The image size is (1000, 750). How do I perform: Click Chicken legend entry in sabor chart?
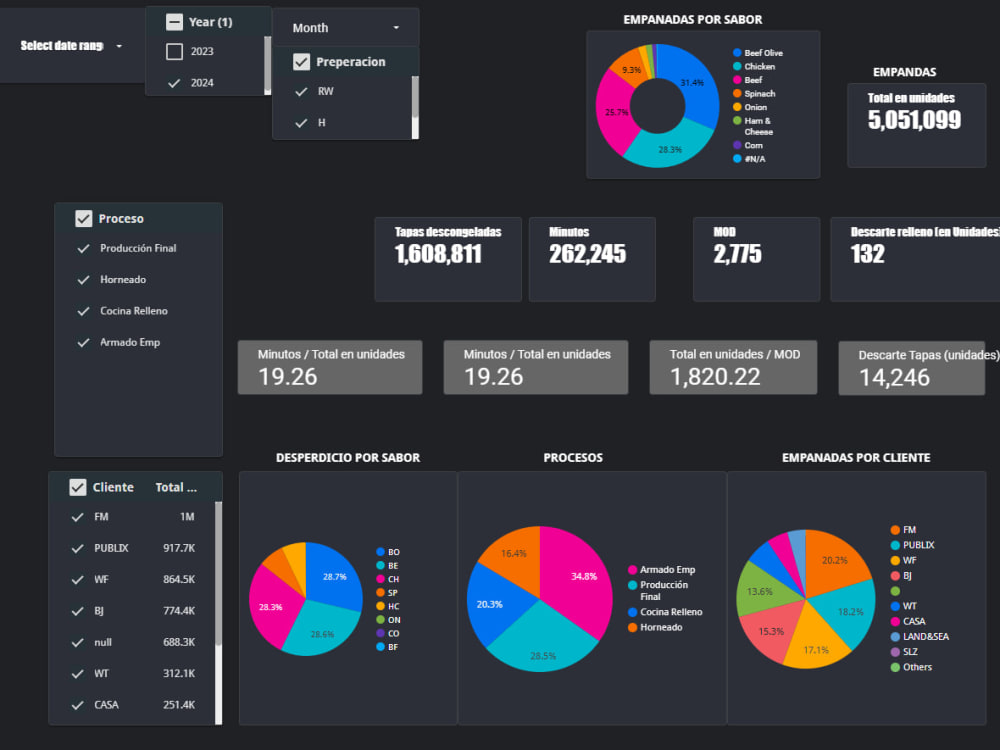[x=754, y=66]
